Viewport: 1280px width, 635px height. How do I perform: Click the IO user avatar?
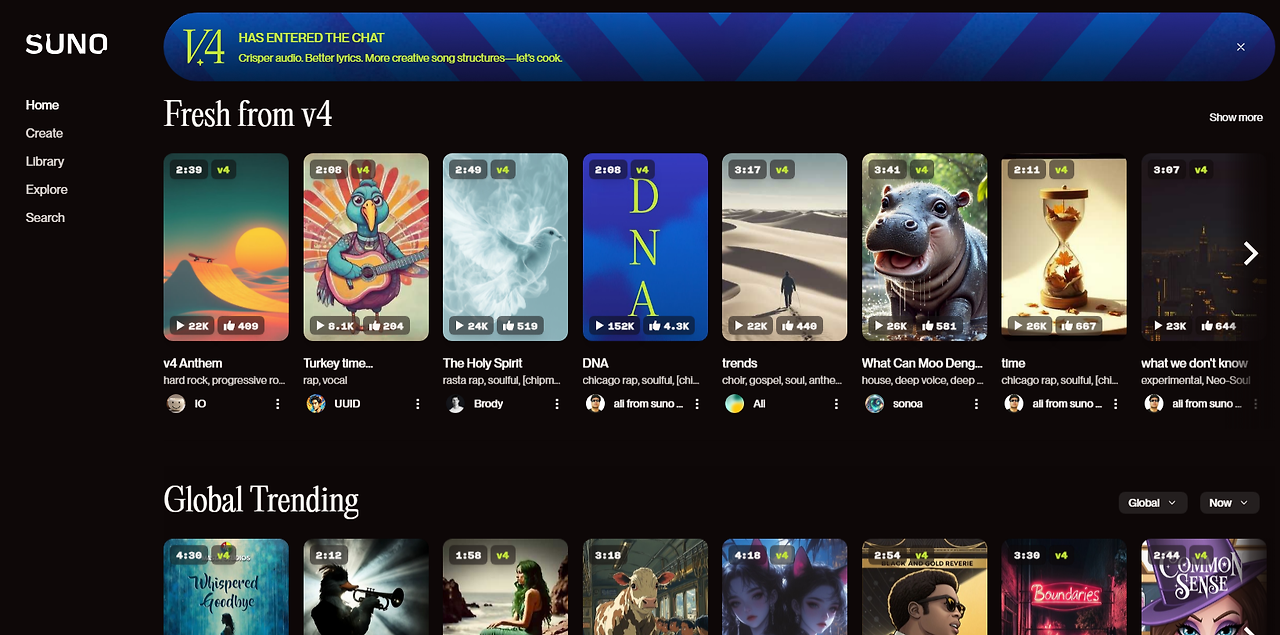tap(176, 404)
